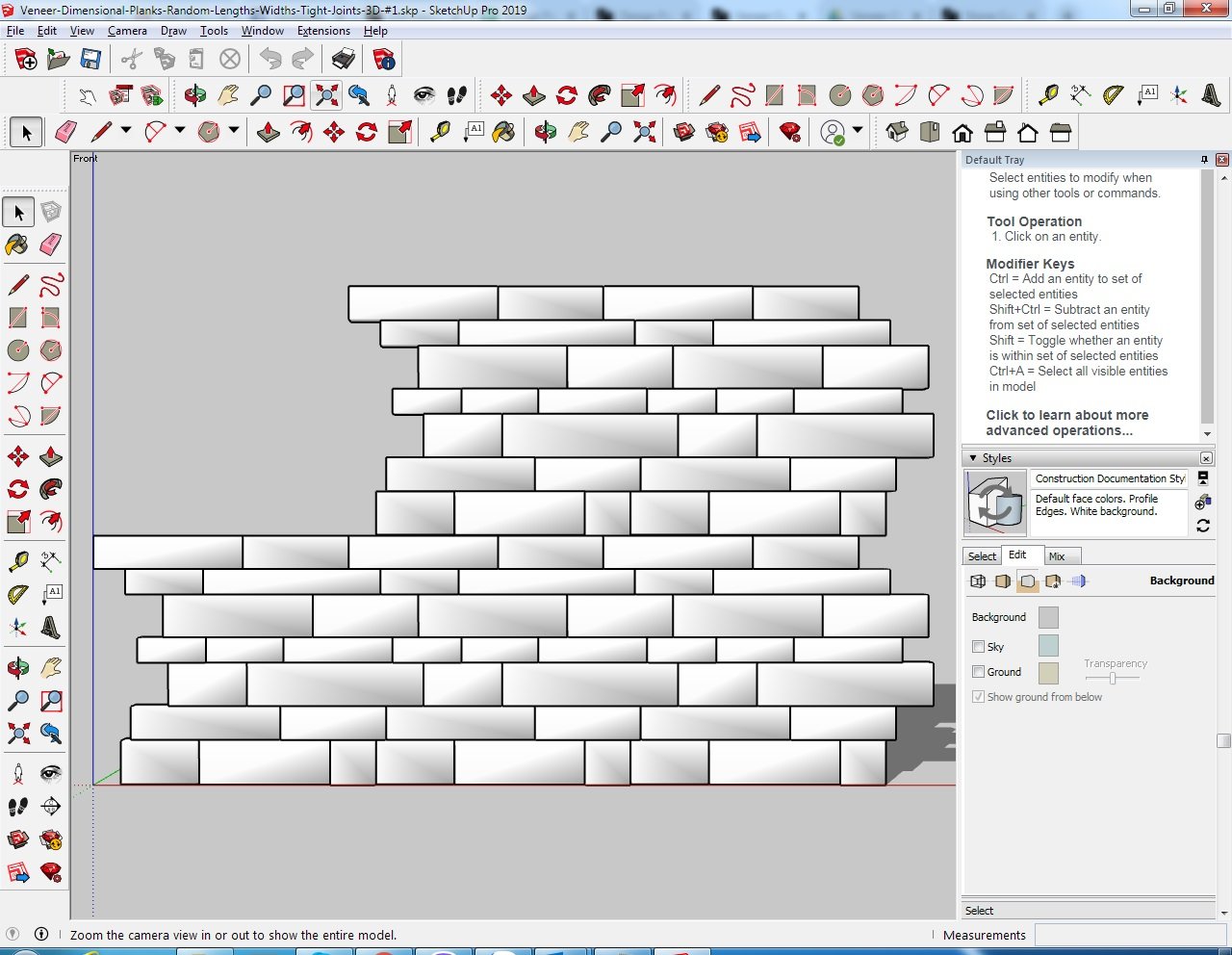This screenshot has width=1232, height=955.
Task: Collapse the Styles panel with its triangle
Action: point(973,458)
